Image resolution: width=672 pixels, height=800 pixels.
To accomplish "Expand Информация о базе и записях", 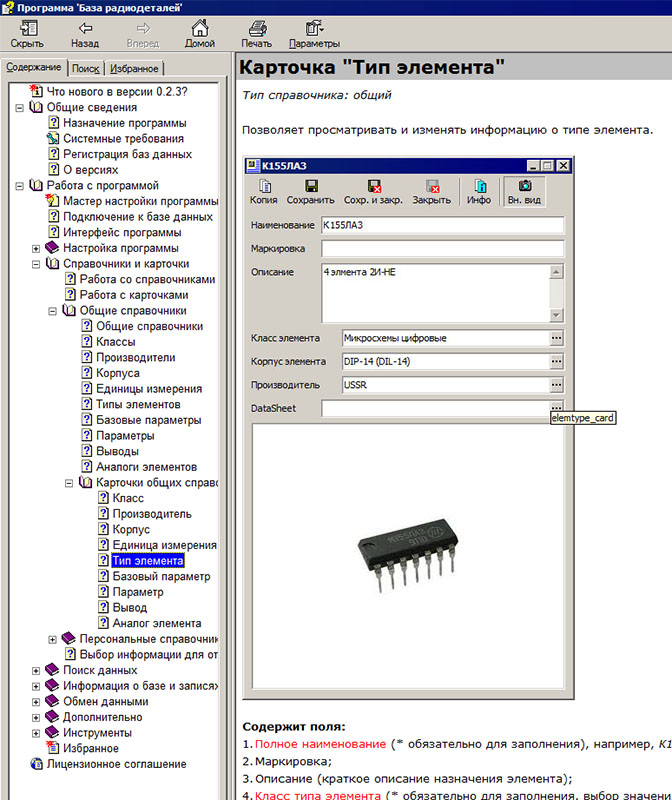I will pyautogui.click(x=36, y=686).
